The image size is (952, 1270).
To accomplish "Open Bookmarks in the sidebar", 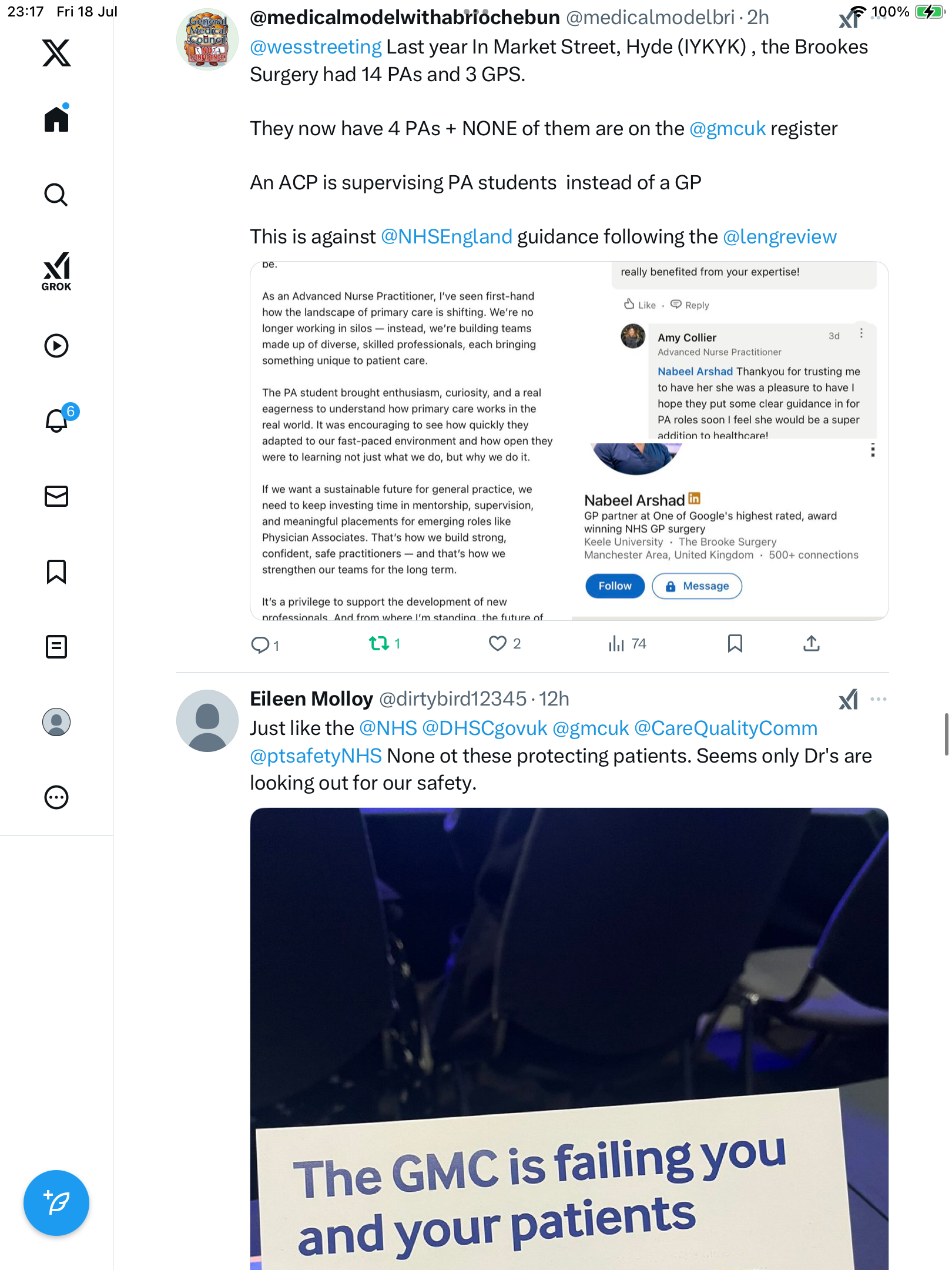I will pyautogui.click(x=56, y=571).
